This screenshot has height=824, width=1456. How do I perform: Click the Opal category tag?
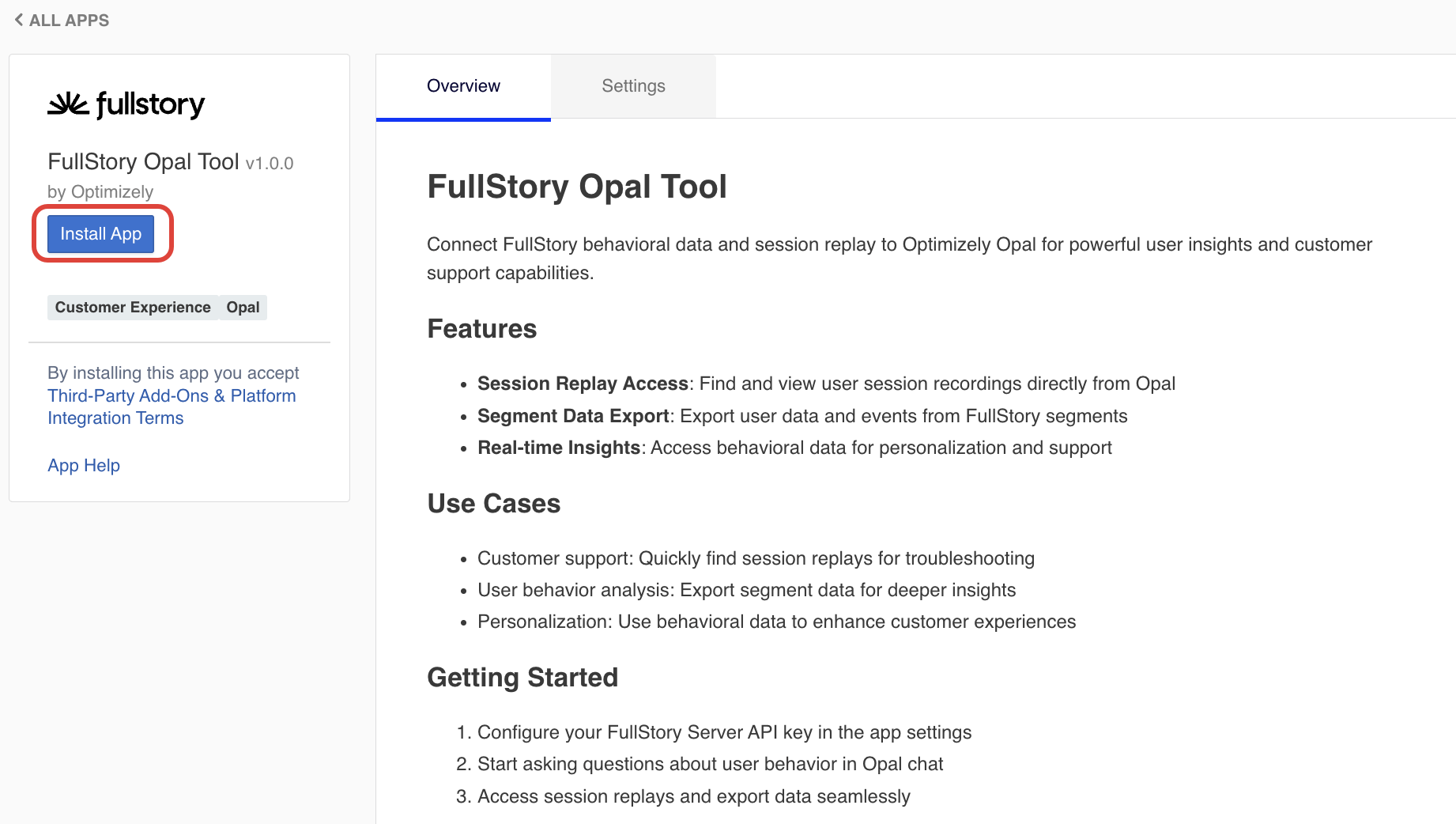point(243,308)
